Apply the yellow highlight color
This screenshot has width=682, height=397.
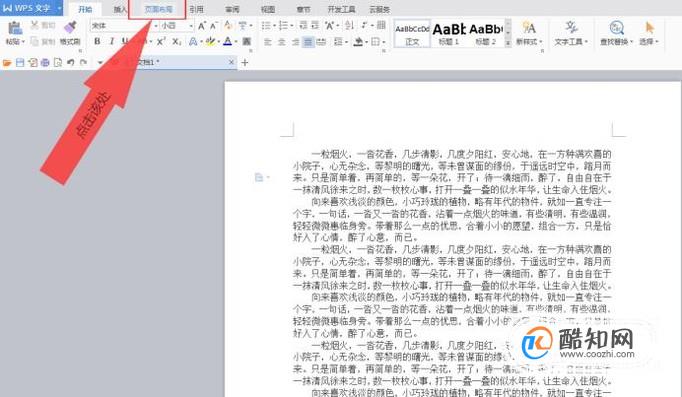coord(211,41)
